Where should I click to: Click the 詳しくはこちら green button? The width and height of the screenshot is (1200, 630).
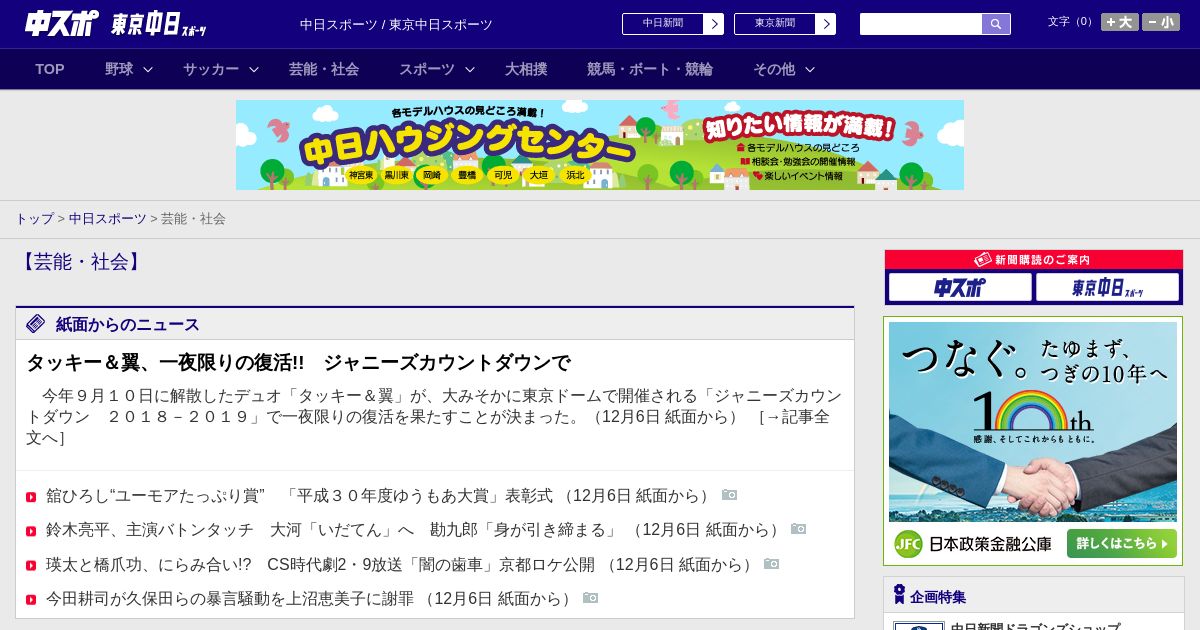(1122, 544)
